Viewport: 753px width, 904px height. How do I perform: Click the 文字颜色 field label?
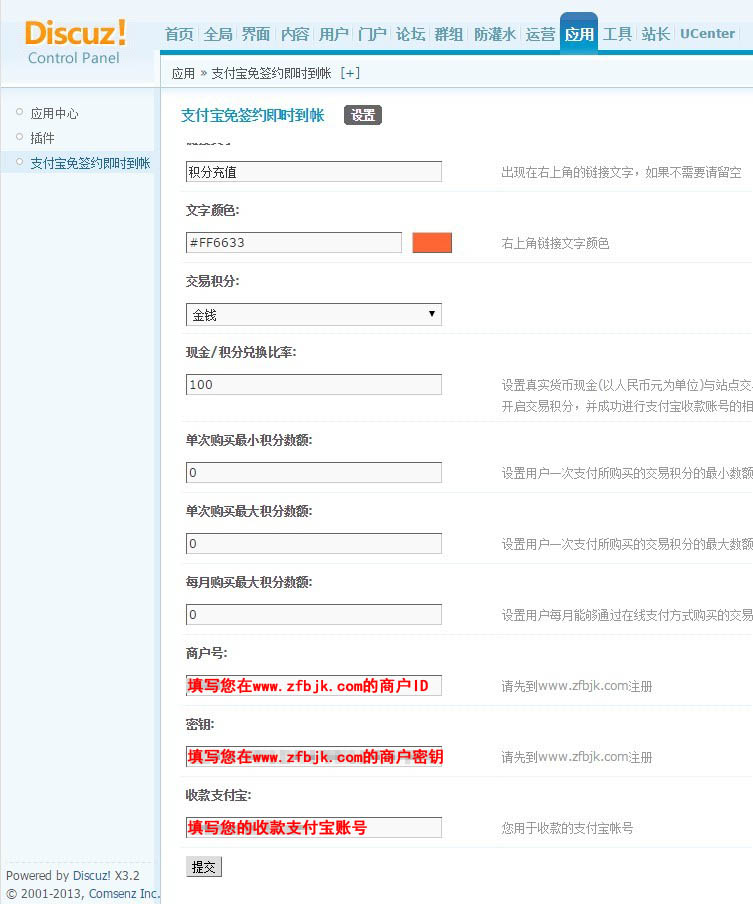212,210
